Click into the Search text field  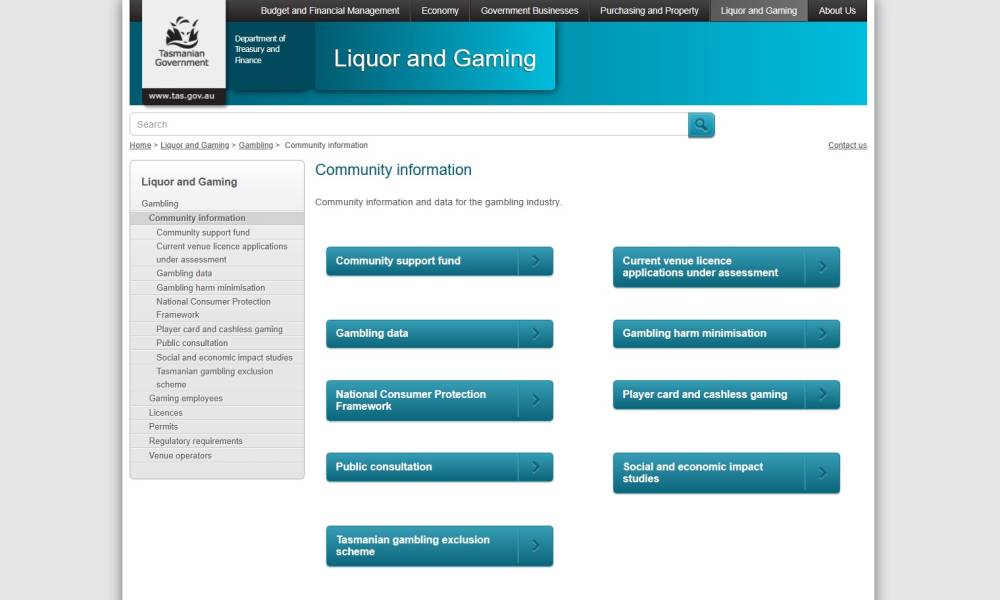(x=408, y=125)
